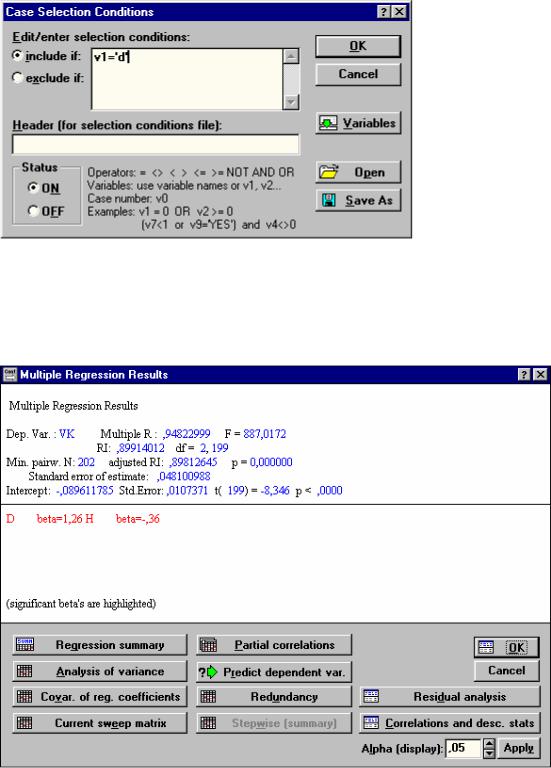Open Redundancy results

coord(274,697)
